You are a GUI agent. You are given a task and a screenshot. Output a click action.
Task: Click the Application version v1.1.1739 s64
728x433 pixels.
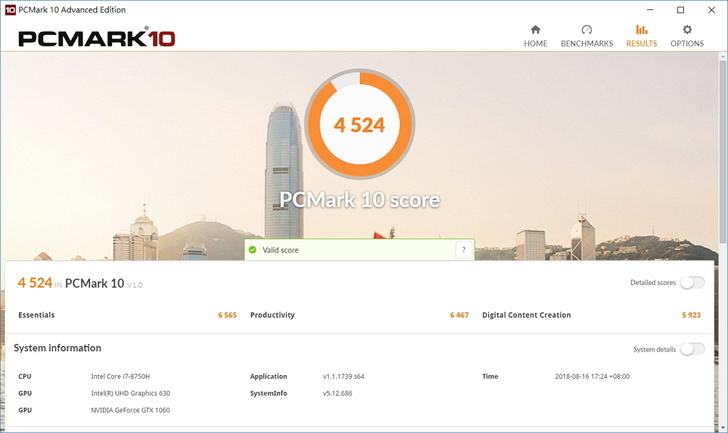pyautogui.click(x=344, y=376)
